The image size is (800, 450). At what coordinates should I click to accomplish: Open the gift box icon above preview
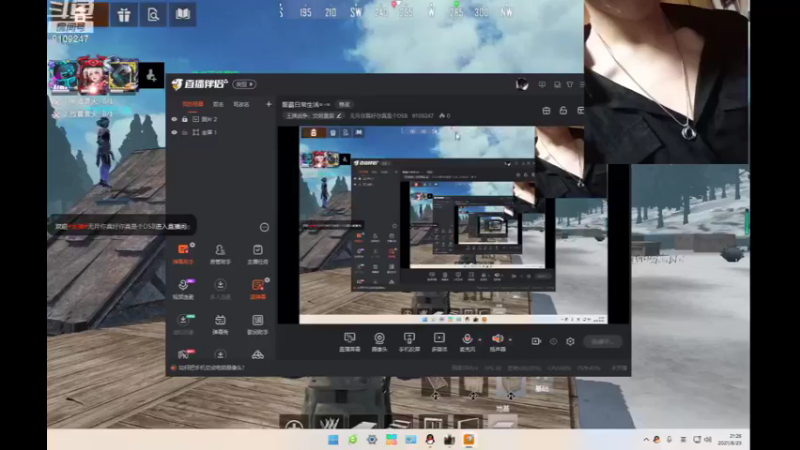546,111
